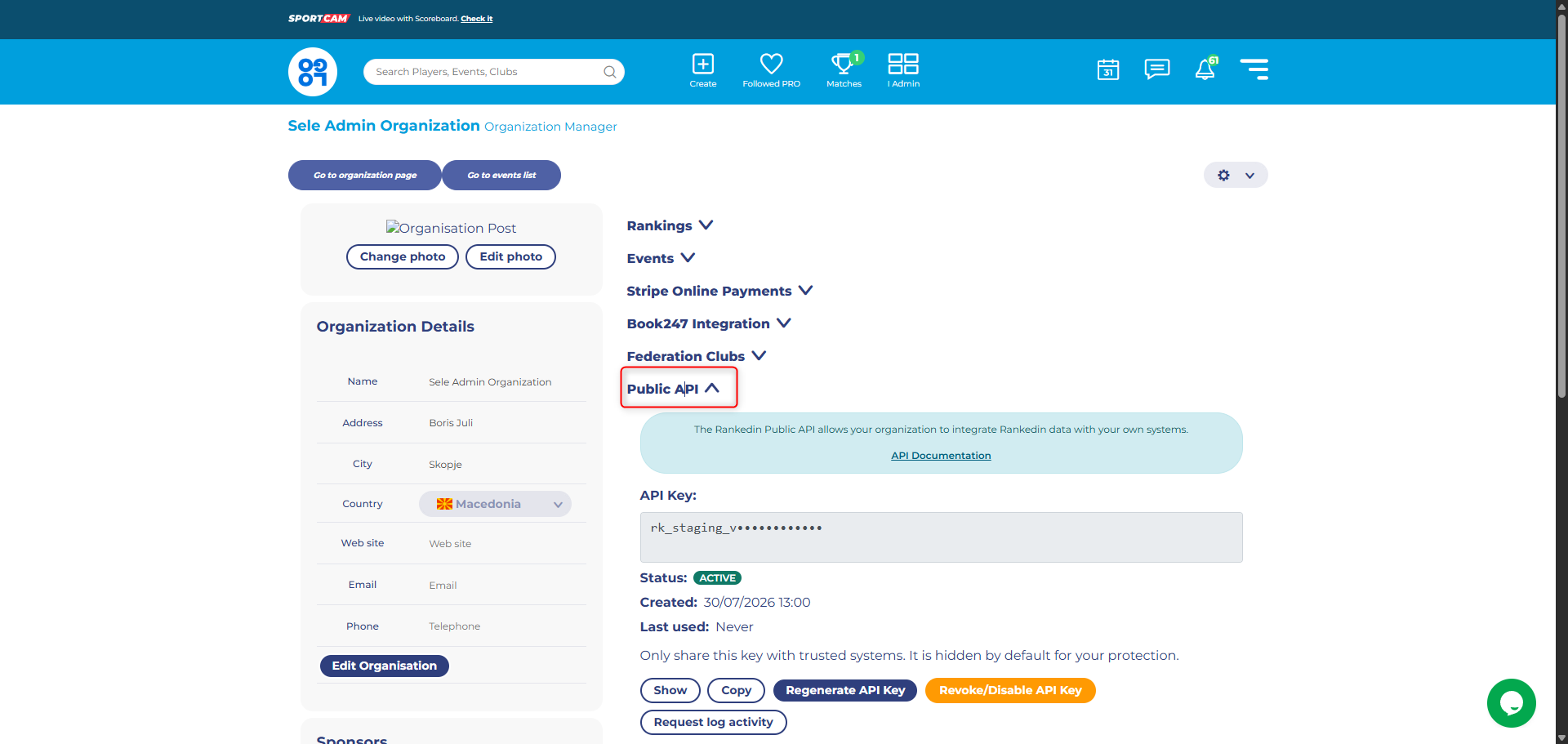This screenshot has width=1568, height=744.
Task: Click the Skopje city value
Action: coord(445,465)
